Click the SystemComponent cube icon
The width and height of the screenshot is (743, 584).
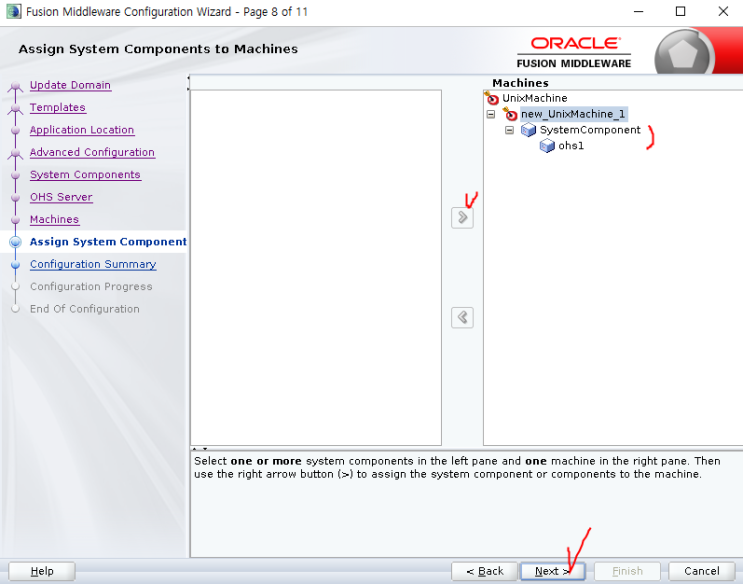[x=528, y=130]
